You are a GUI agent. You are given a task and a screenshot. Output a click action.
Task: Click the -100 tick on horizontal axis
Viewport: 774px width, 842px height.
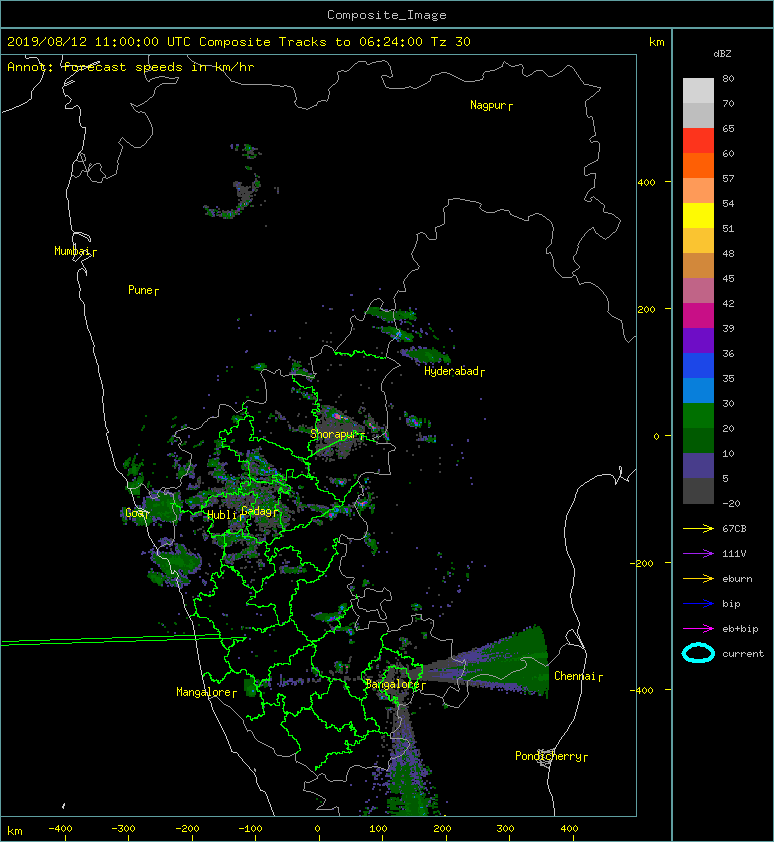tap(250, 829)
